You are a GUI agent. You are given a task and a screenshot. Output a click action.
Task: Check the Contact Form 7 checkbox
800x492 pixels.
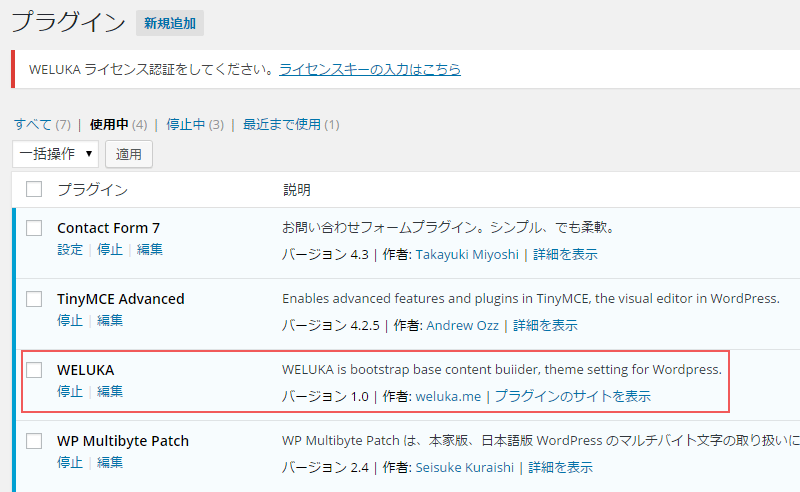point(34,228)
